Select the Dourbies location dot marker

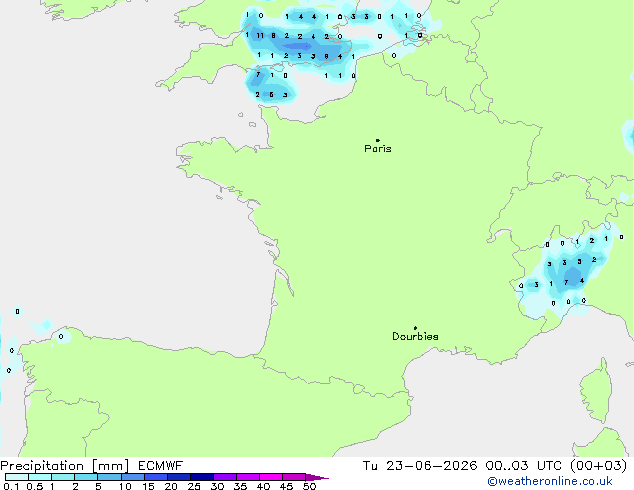tap(415, 328)
